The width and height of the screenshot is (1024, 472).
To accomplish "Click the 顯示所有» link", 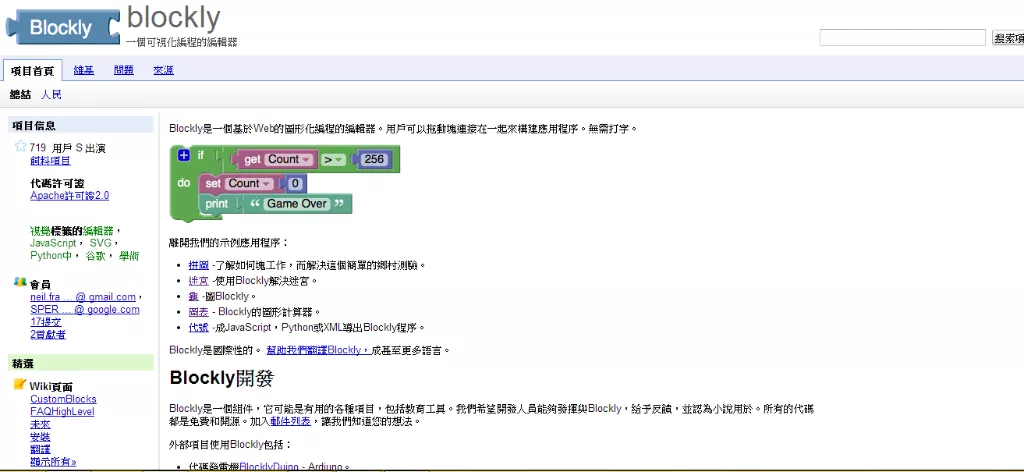I will tap(53, 462).
